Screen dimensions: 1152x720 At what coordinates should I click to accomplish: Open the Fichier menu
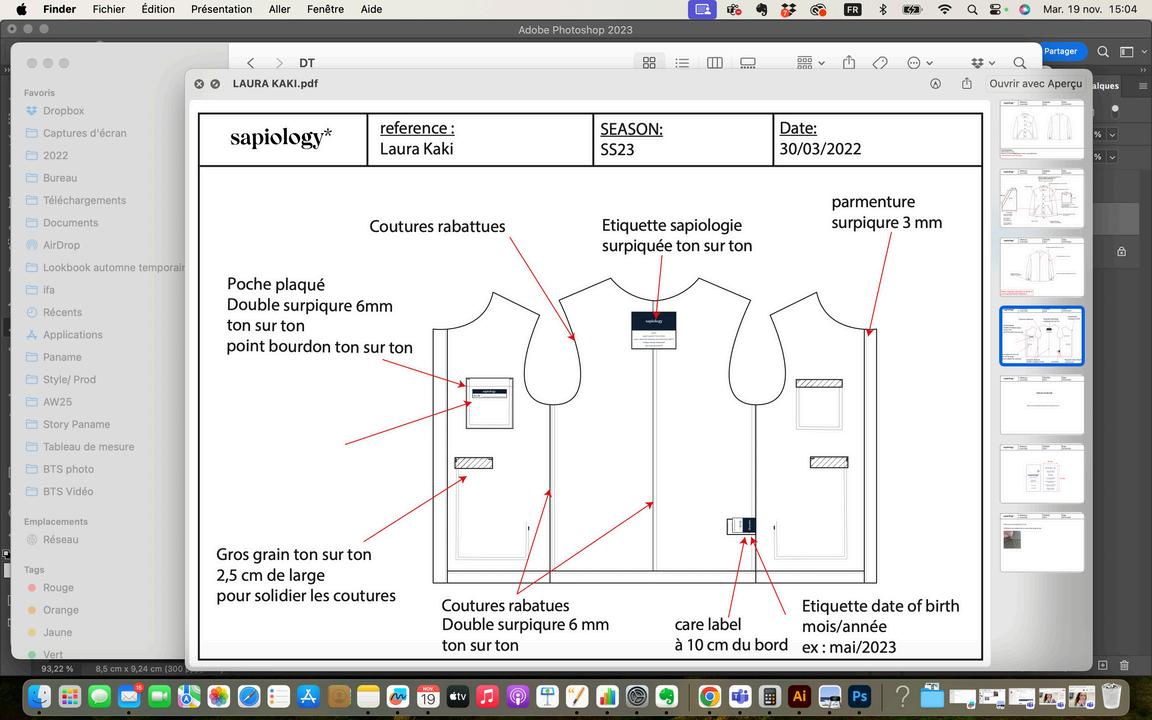tap(109, 10)
